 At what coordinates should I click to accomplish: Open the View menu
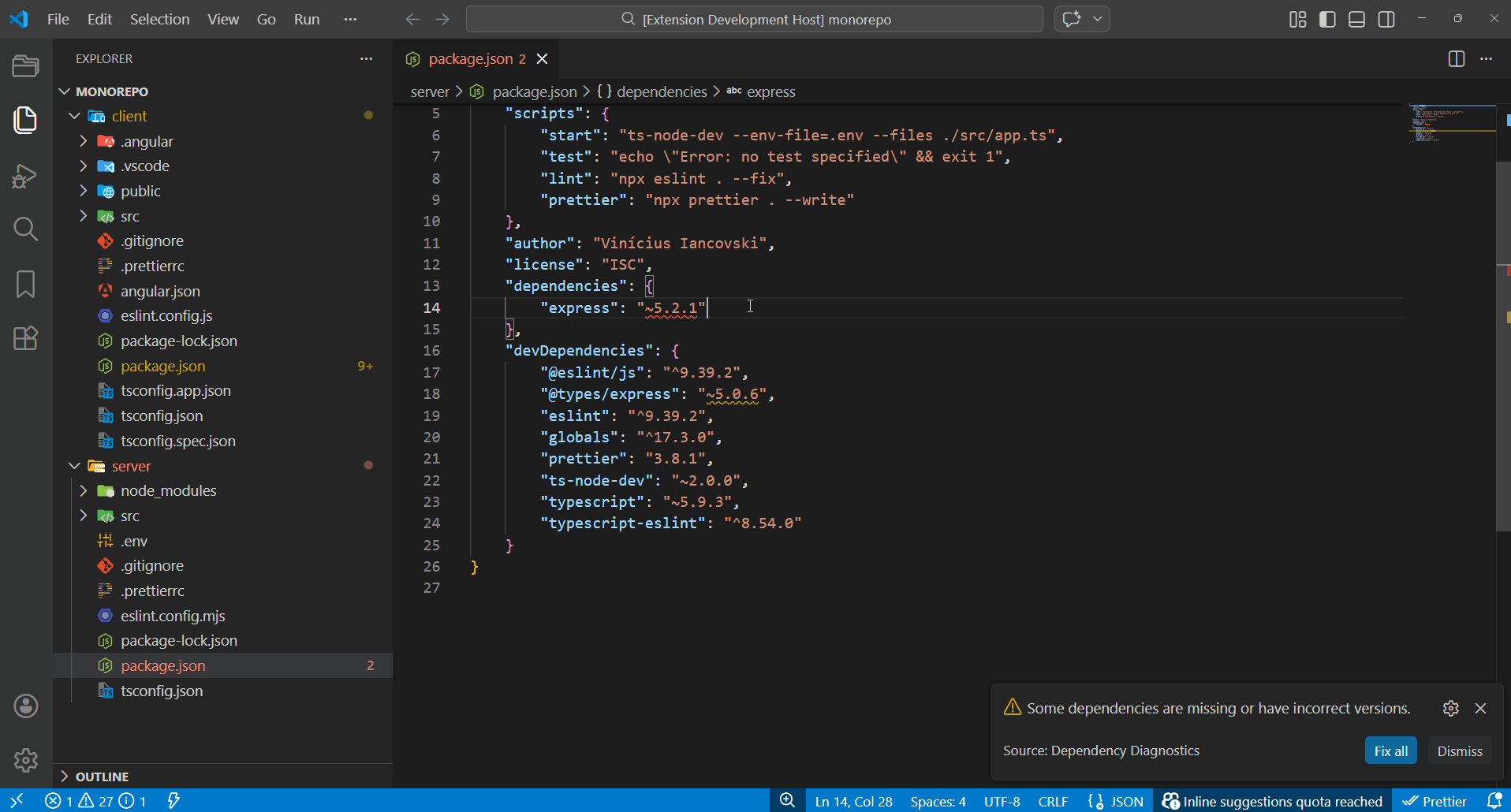pos(223,19)
